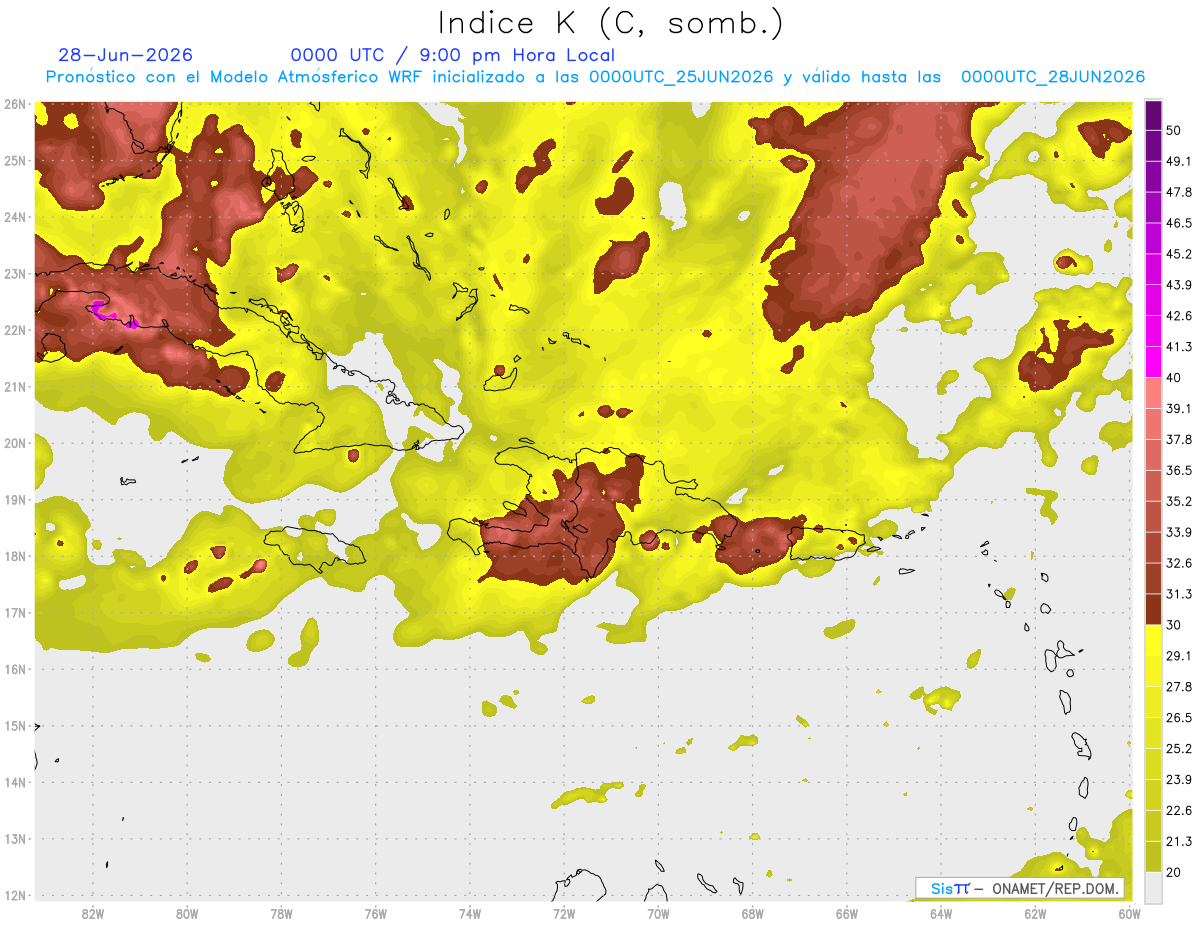This screenshot has height=927, width=1200.
Task: Click colorbar label "43.9"
Action: pos(1178,285)
